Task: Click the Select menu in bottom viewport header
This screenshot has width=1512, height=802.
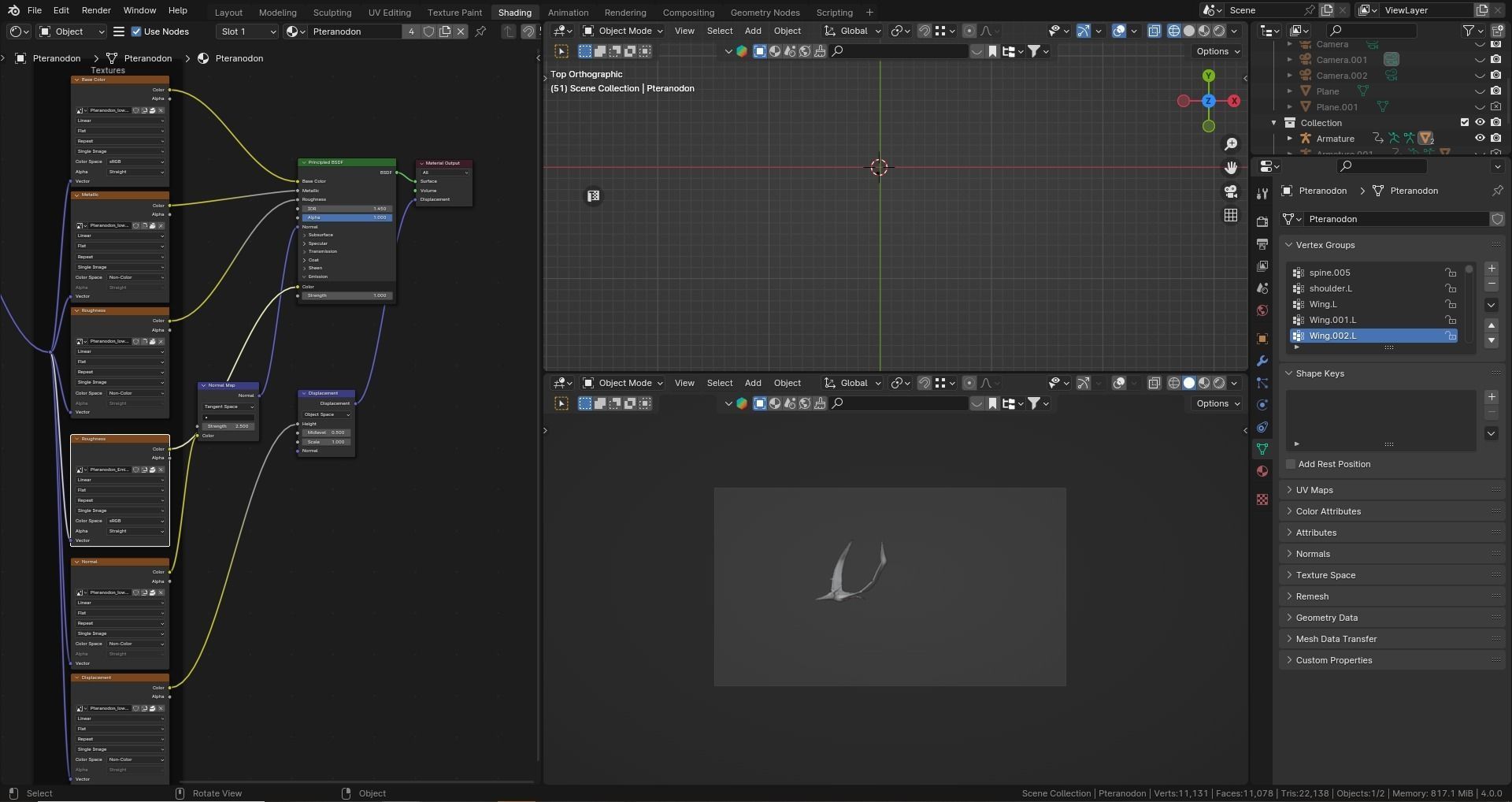Action: tap(720, 383)
